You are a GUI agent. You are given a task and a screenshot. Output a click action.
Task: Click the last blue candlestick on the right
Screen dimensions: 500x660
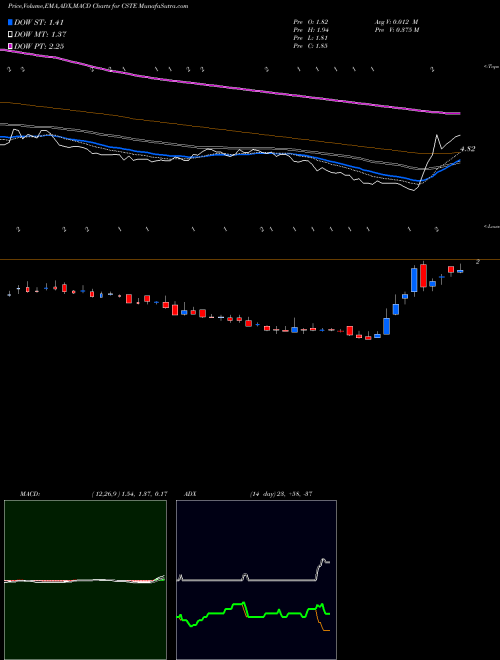pos(460,271)
